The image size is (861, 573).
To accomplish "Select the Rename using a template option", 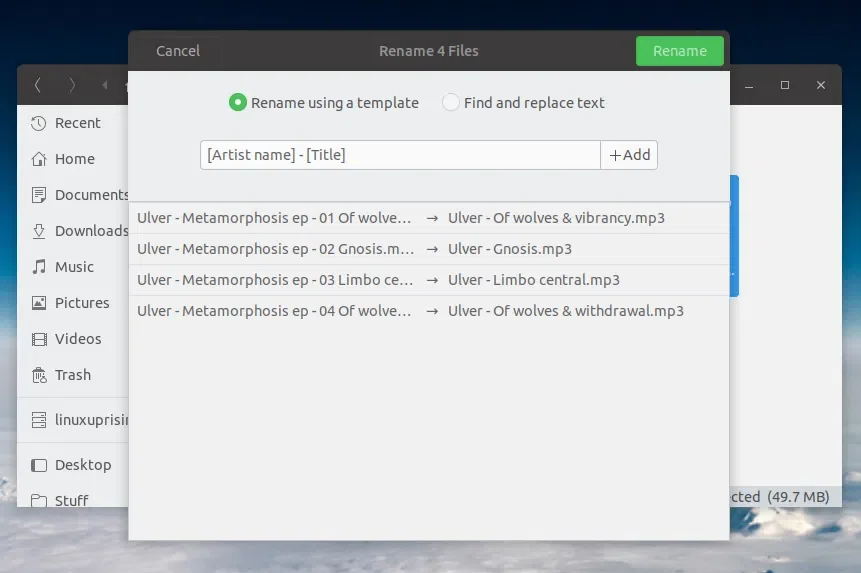I will coord(238,102).
